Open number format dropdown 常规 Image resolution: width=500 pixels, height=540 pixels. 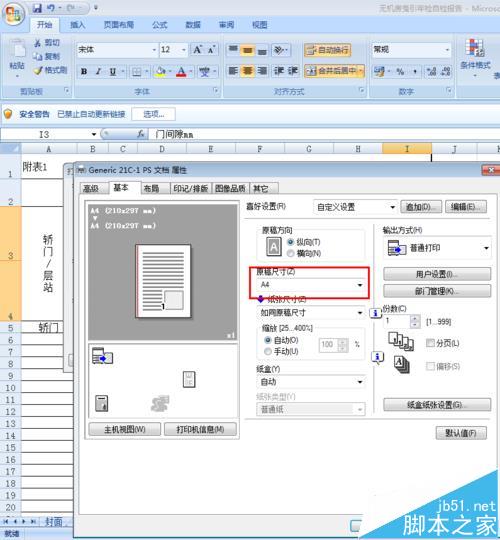tap(447, 50)
